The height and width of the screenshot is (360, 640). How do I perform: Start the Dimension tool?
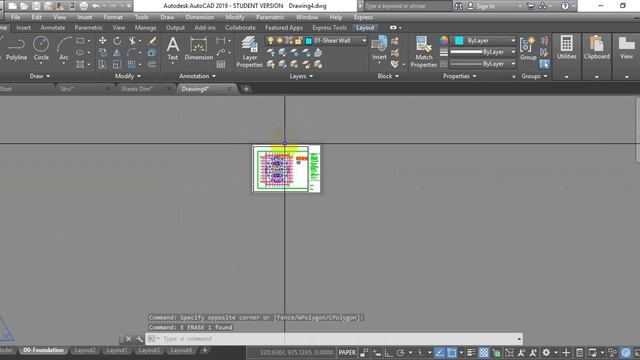[198, 48]
